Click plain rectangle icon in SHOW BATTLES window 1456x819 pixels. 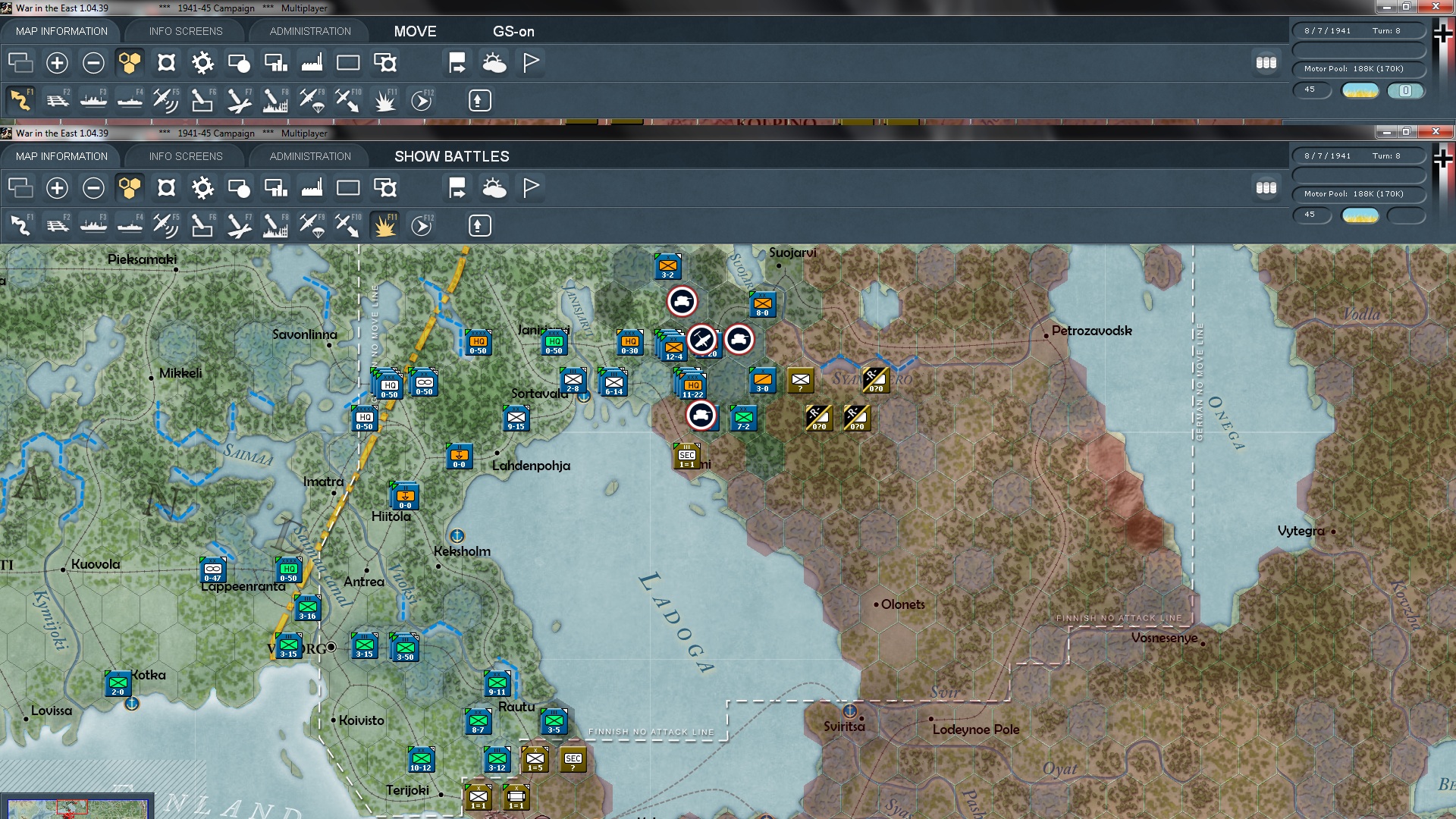(348, 188)
